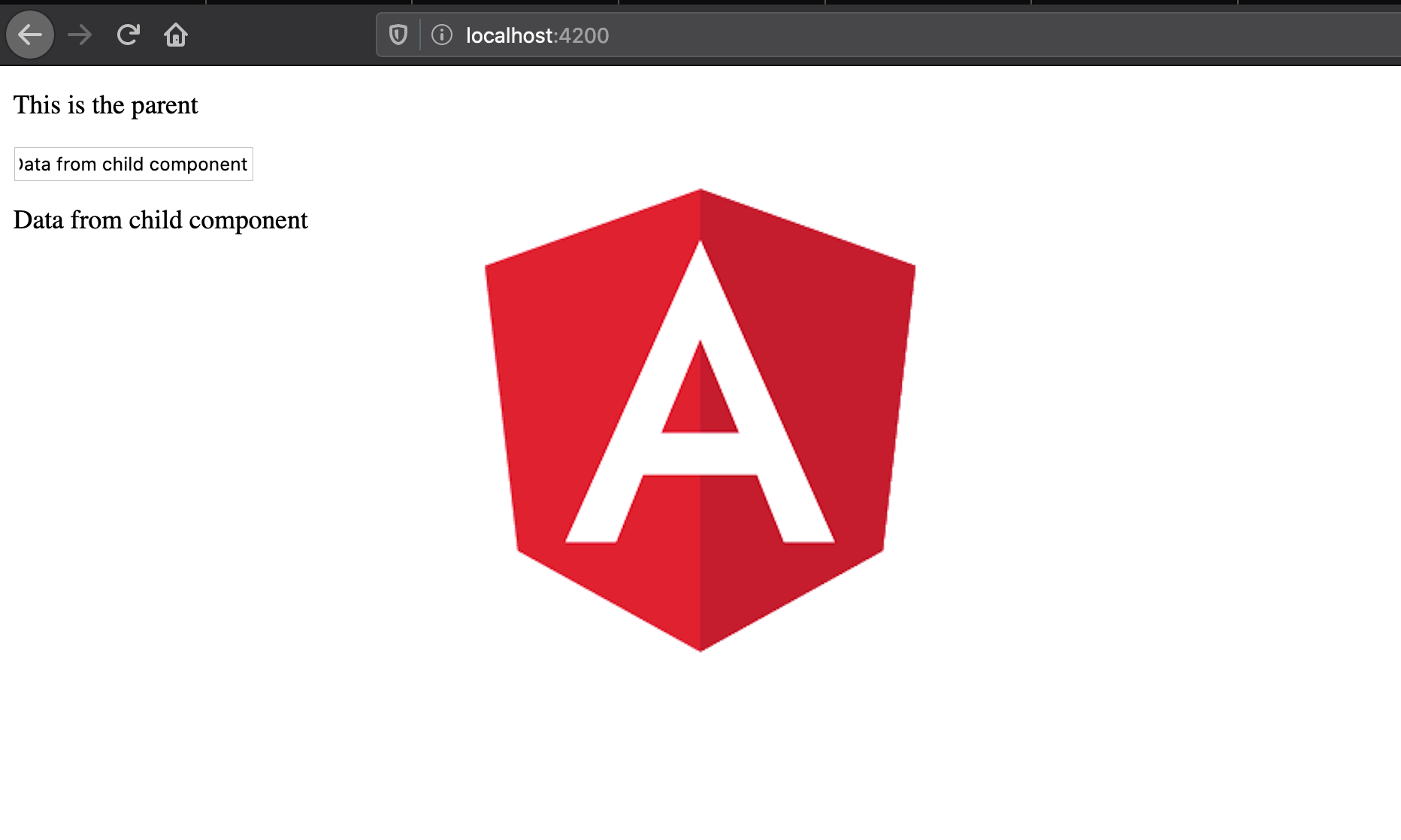Viewport: 1401px width, 840px height.
Task: Reload the localhost:4200 page
Action: tap(127, 35)
